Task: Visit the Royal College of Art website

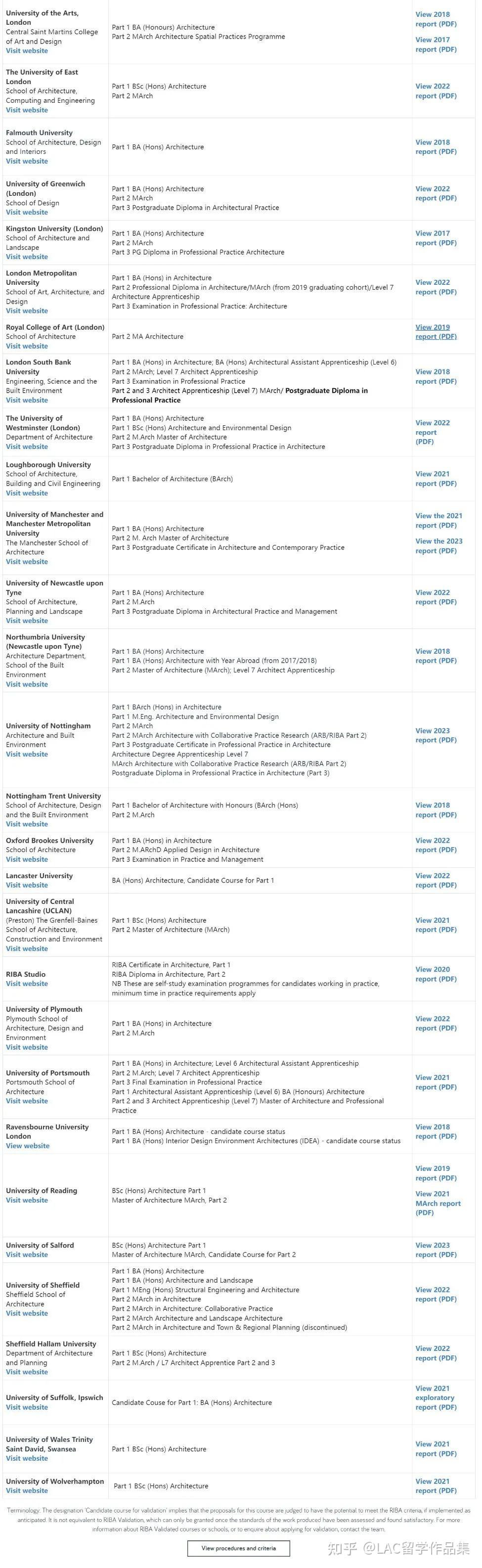Action: (x=27, y=346)
